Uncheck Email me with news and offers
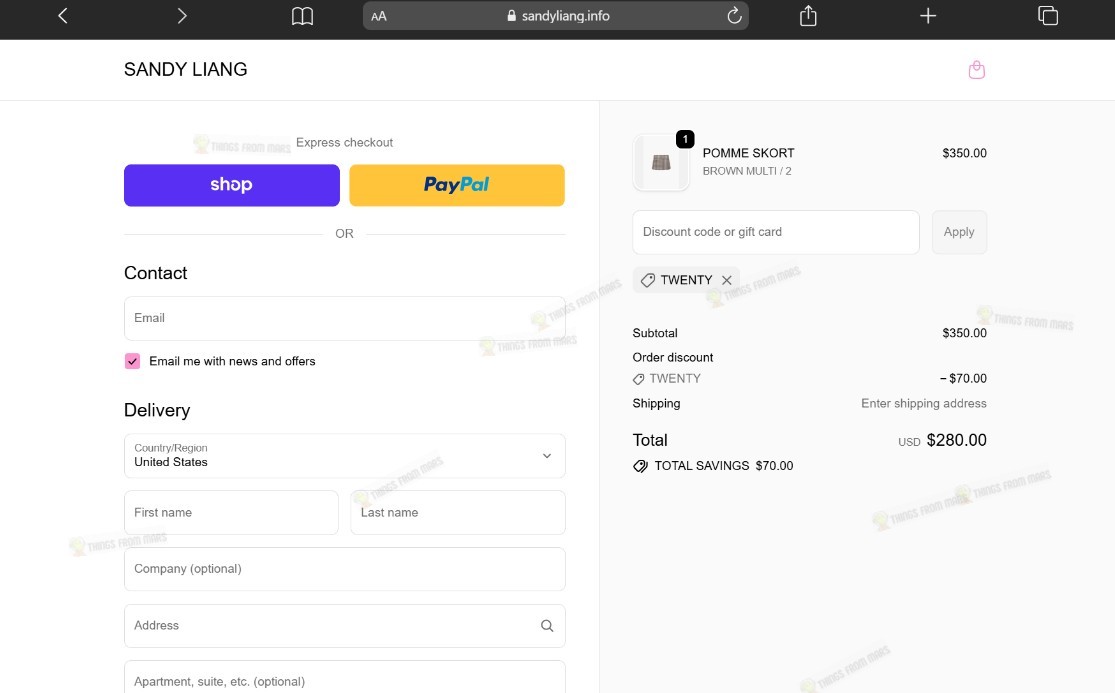1115x693 pixels. pos(132,361)
